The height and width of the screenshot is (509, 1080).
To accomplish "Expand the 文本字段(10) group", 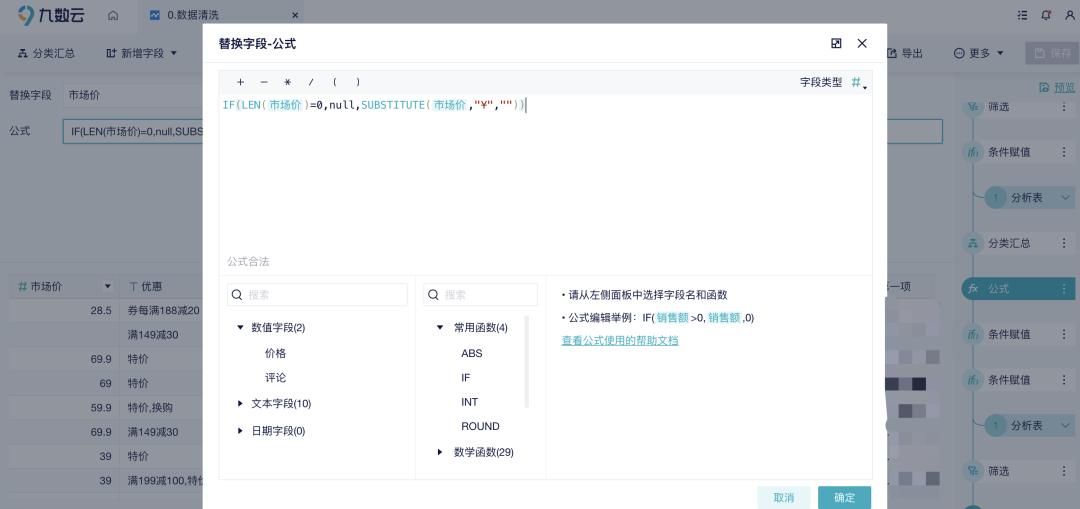I will (x=240, y=404).
